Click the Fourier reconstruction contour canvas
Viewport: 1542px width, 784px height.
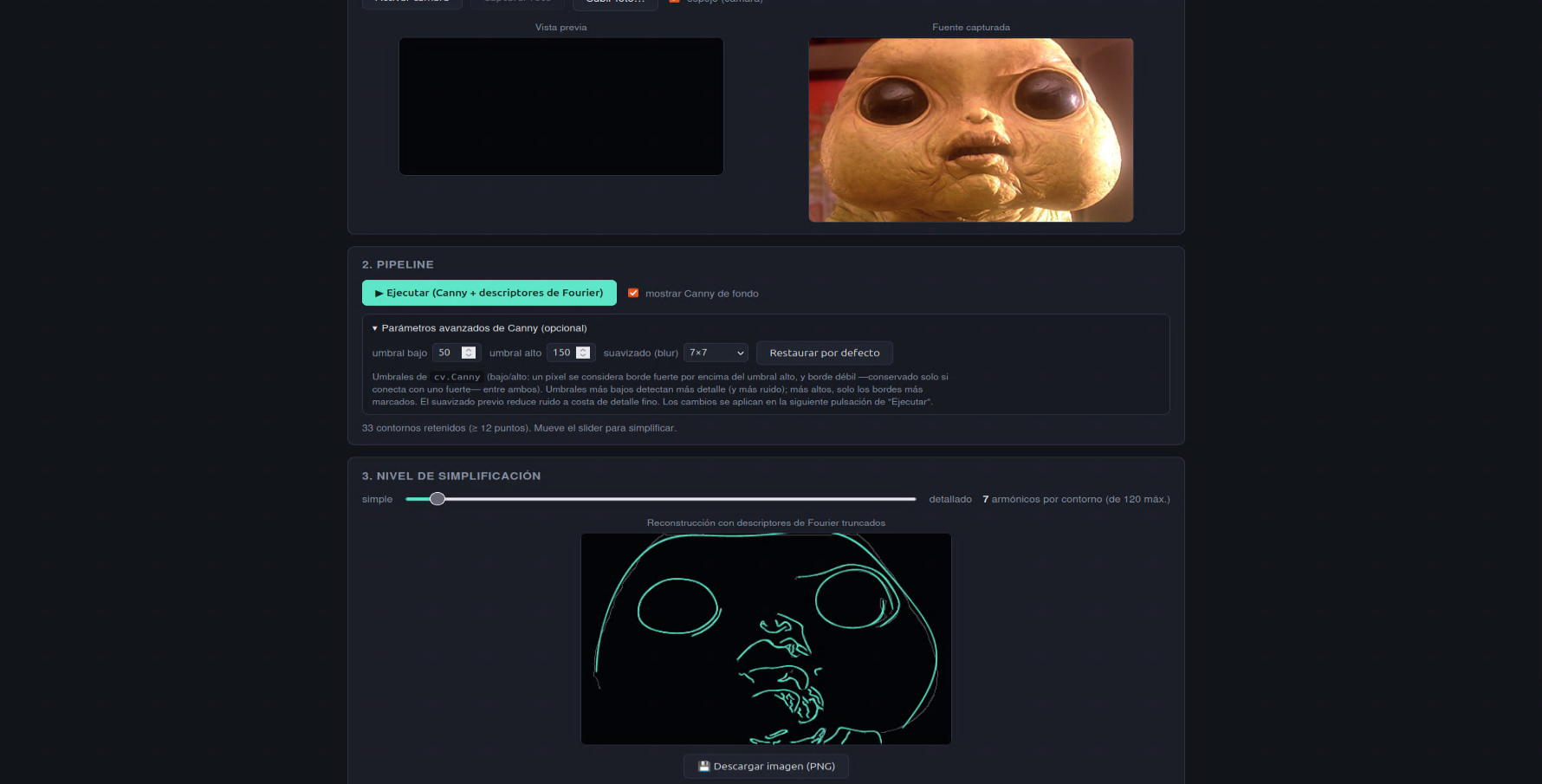pyautogui.click(x=766, y=638)
